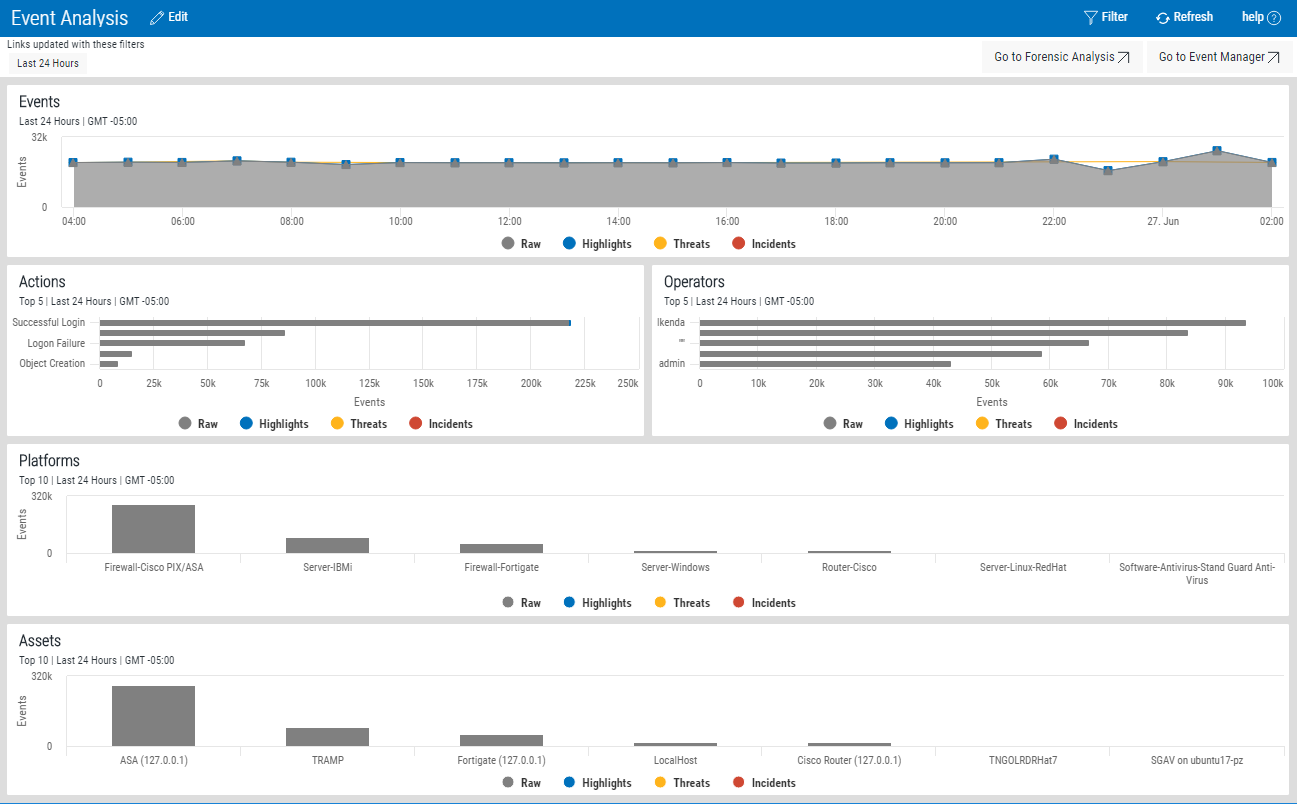Screen dimensions: 1297x804
Task: Open help question mark icon
Action: pos(1274,18)
